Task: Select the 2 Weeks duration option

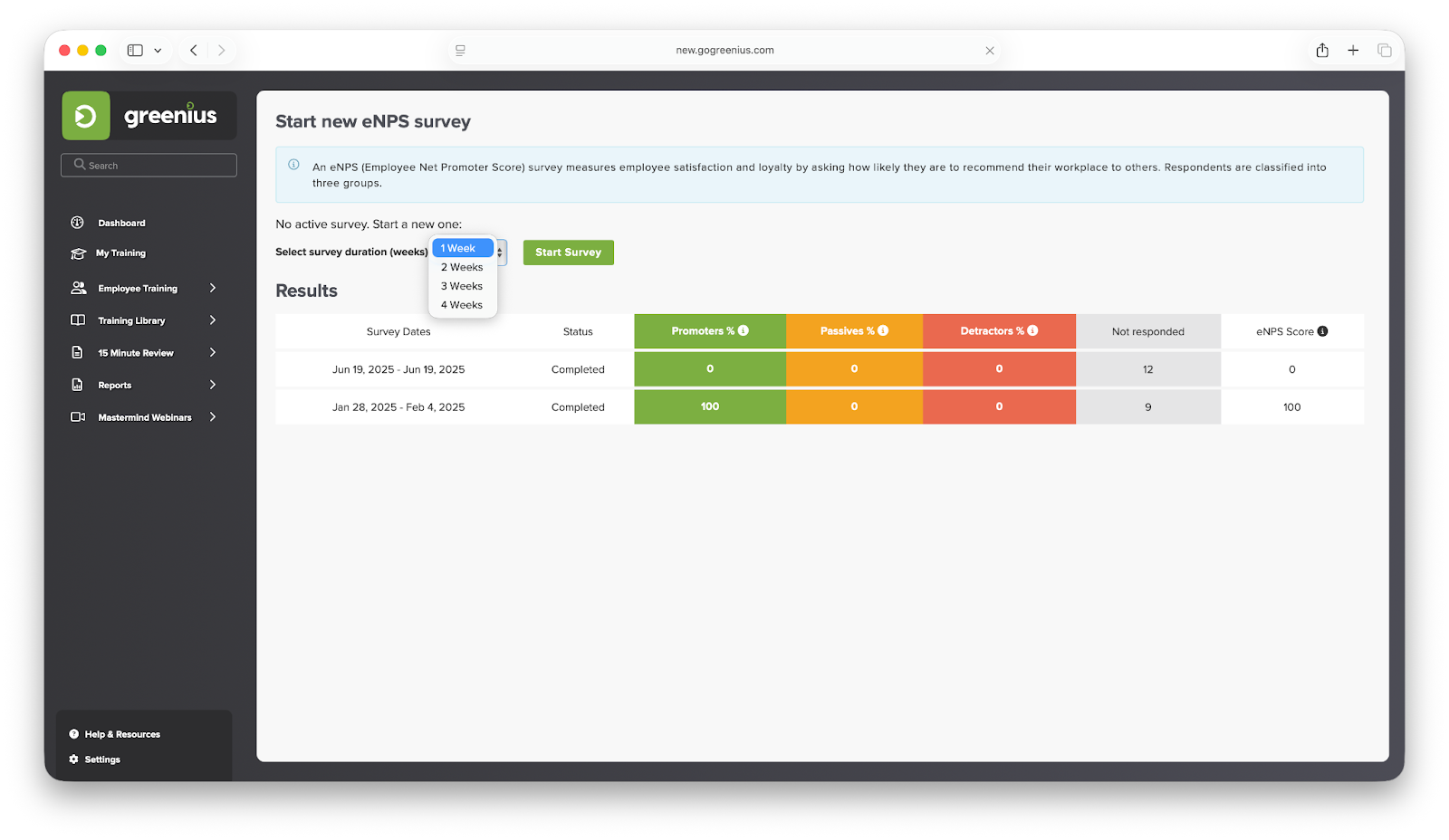Action: (x=463, y=267)
